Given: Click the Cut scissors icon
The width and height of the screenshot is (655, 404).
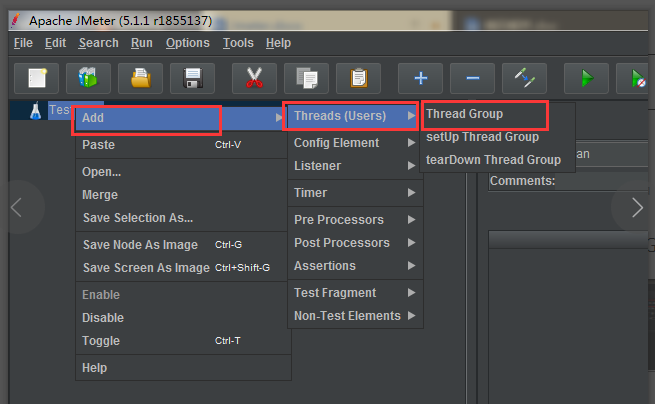Looking at the screenshot, I should pyautogui.click(x=254, y=78).
